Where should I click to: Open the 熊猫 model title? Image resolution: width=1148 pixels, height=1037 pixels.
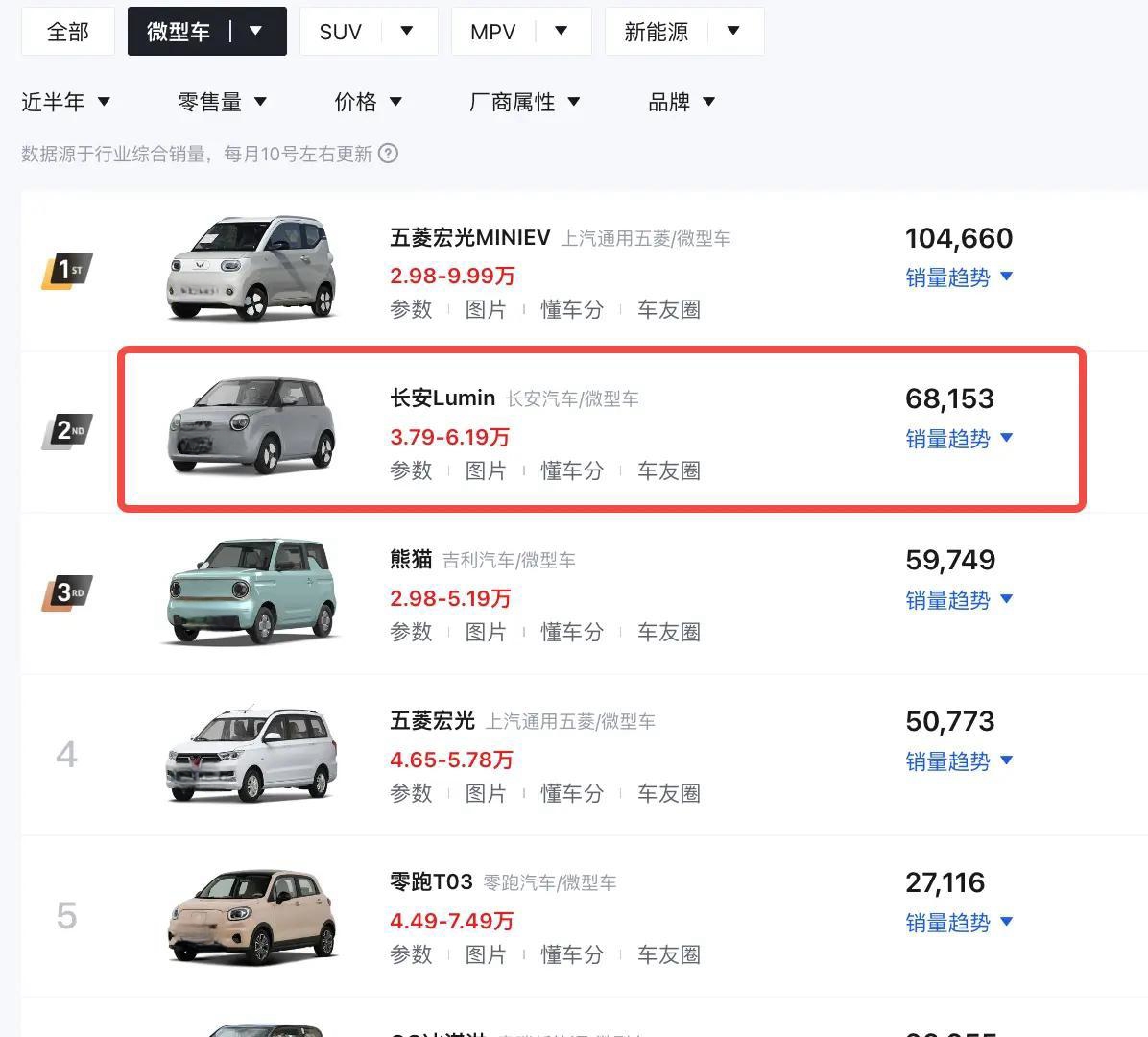coord(411,560)
